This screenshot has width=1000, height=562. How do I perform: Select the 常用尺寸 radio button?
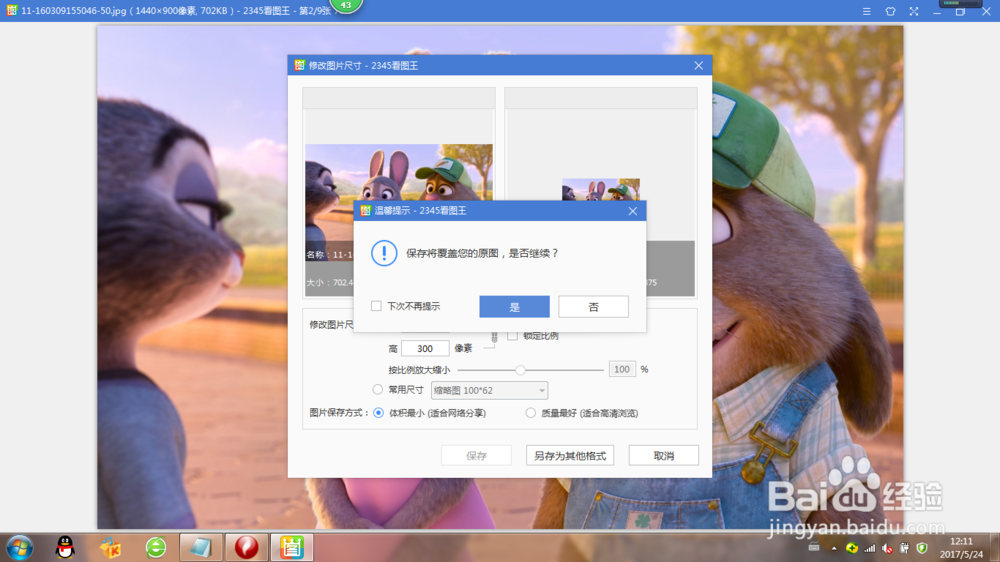click(378, 389)
